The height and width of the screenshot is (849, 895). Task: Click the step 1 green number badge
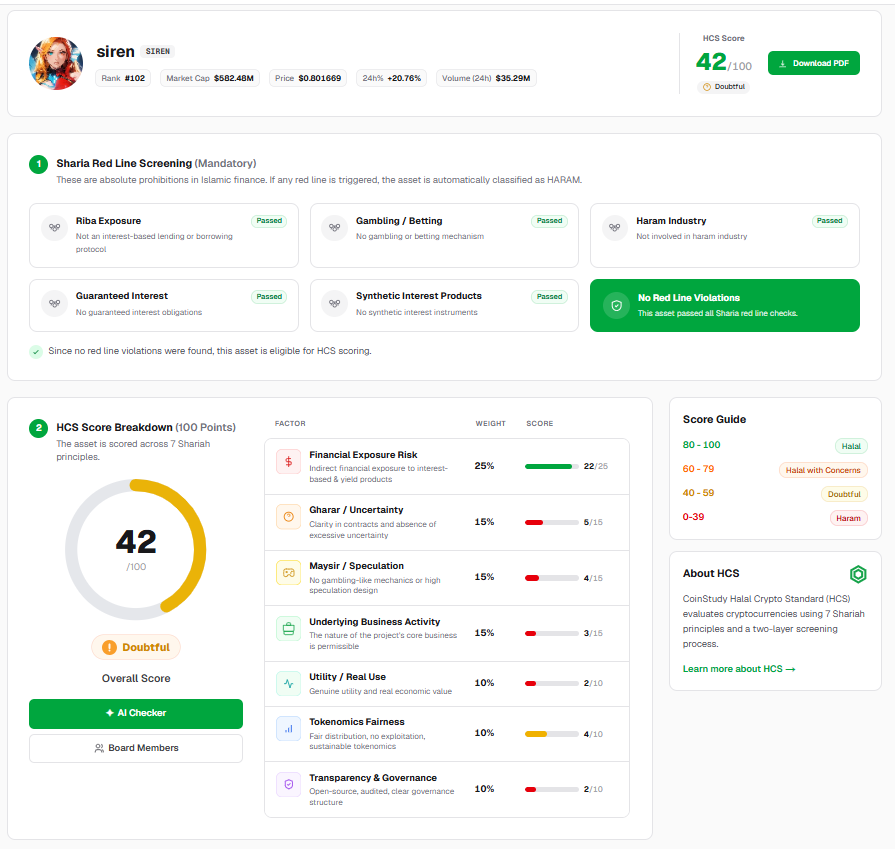click(x=38, y=164)
